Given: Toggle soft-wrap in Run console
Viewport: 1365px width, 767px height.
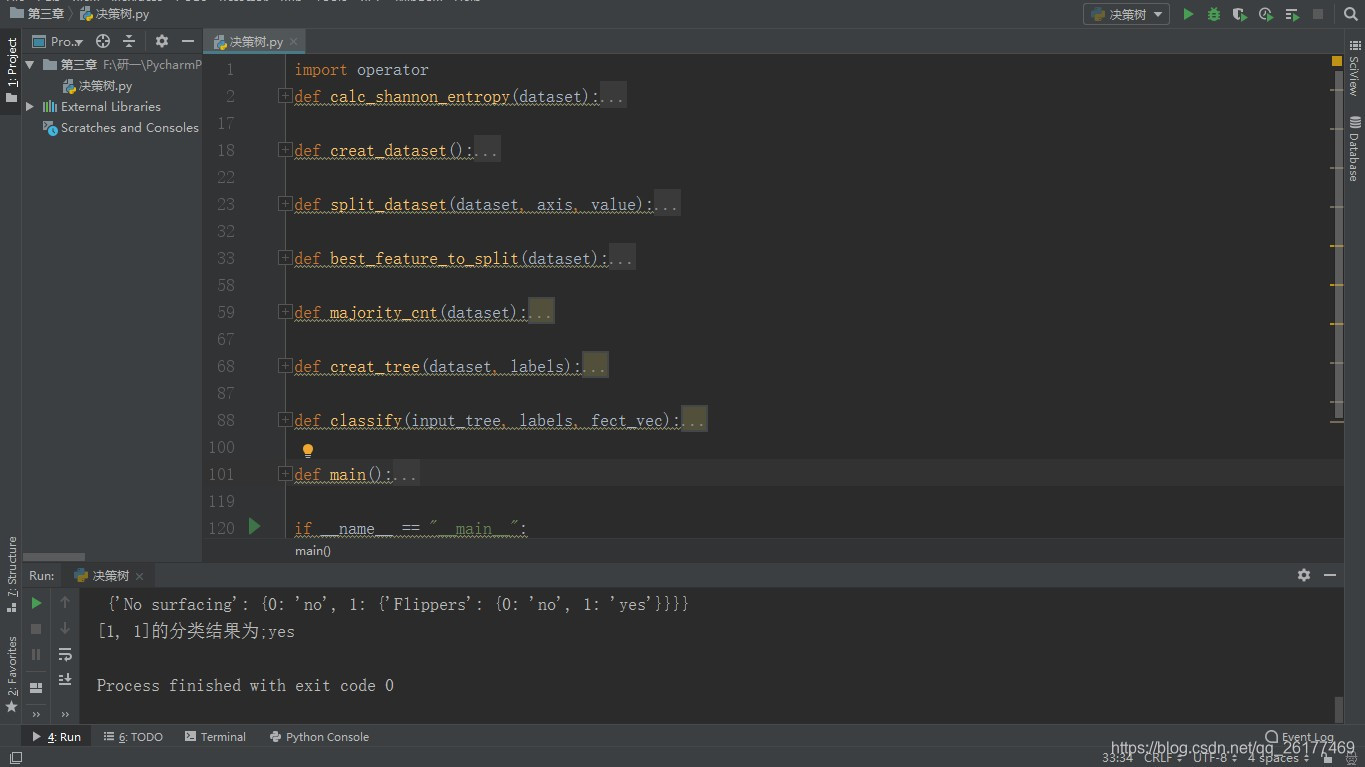Looking at the screenshot, I should (65, 654).
